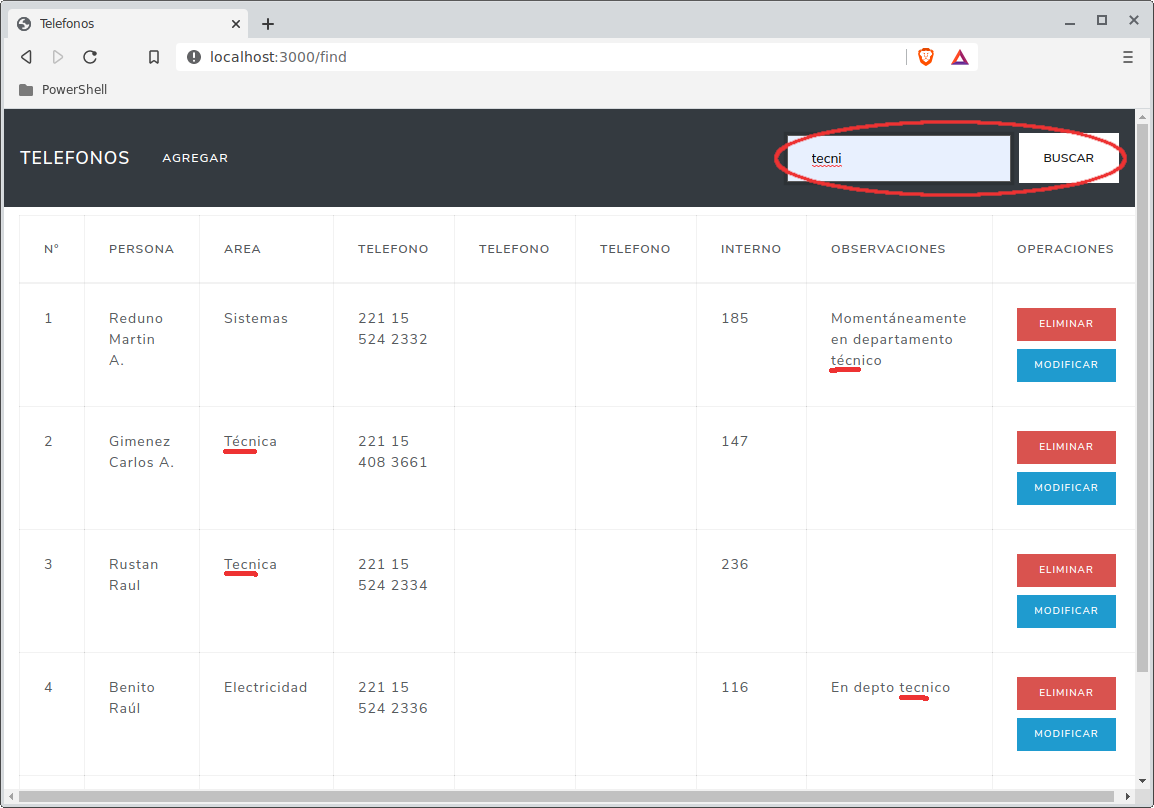Click the search field containing 'tecni'
This screenshot has width=1154, height=808.
(898, 158)
